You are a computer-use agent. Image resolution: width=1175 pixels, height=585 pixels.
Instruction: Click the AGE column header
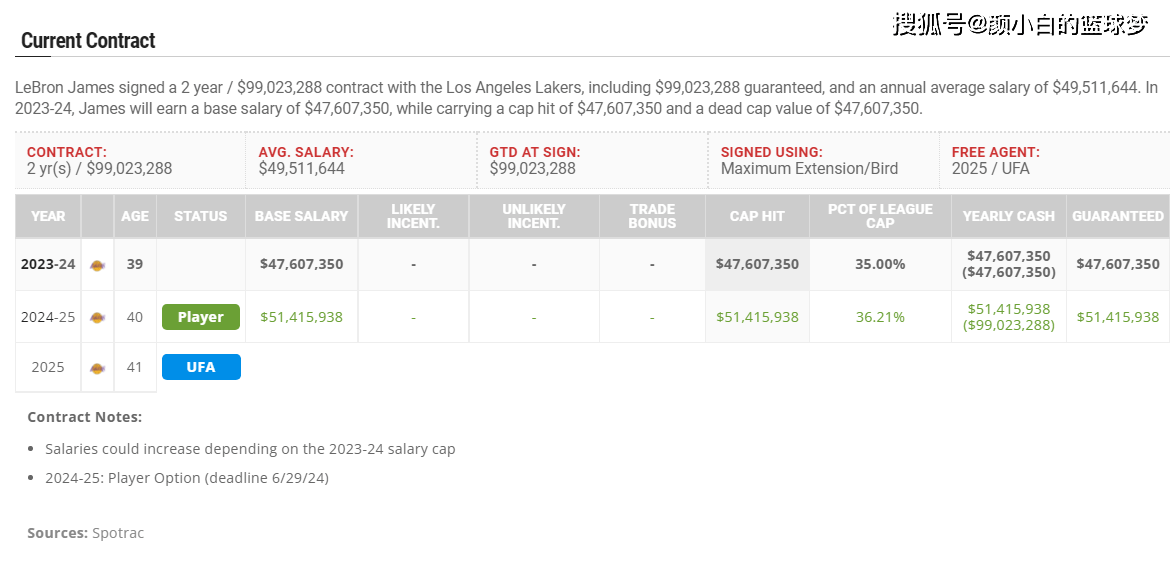click(x=135, y=216)
